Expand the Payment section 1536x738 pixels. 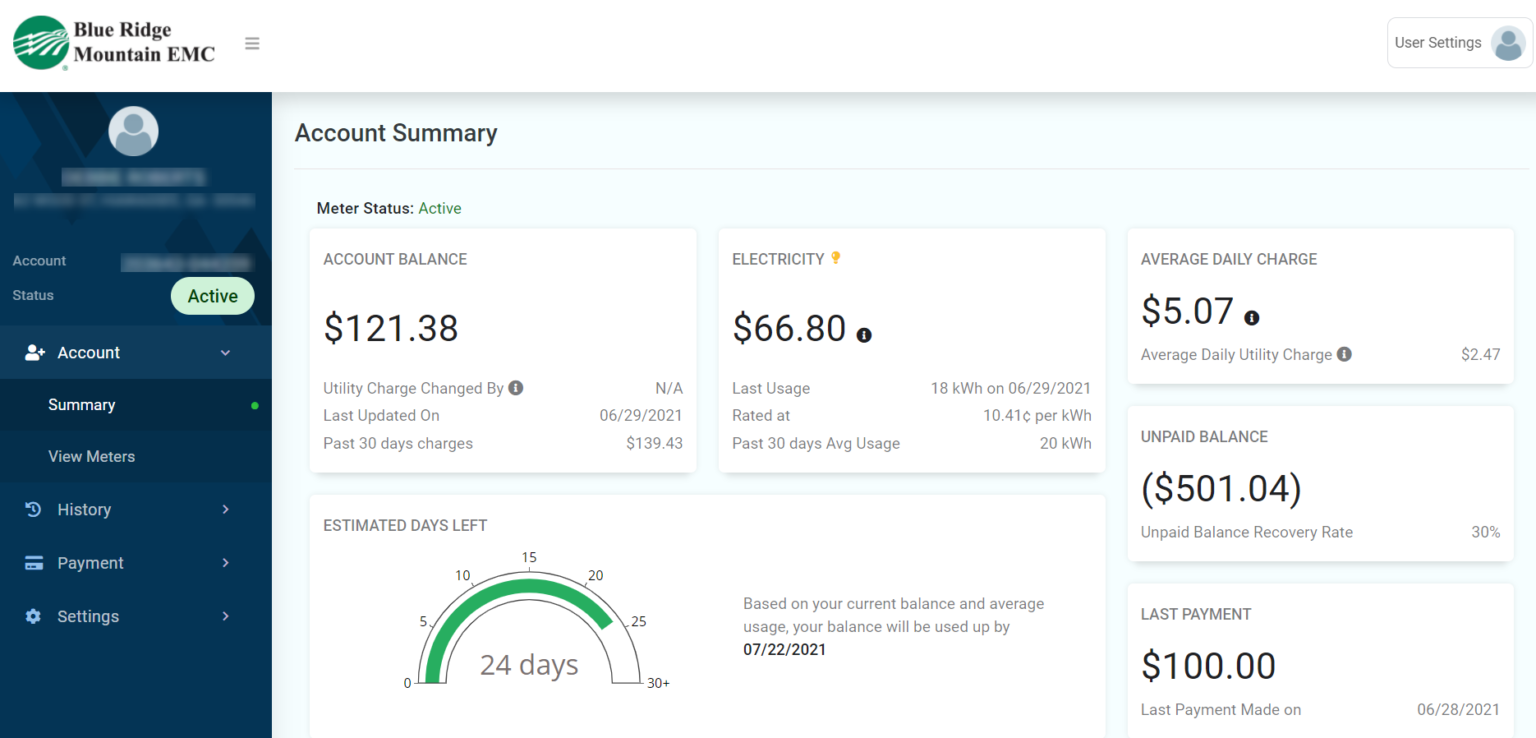click(135, 563)
